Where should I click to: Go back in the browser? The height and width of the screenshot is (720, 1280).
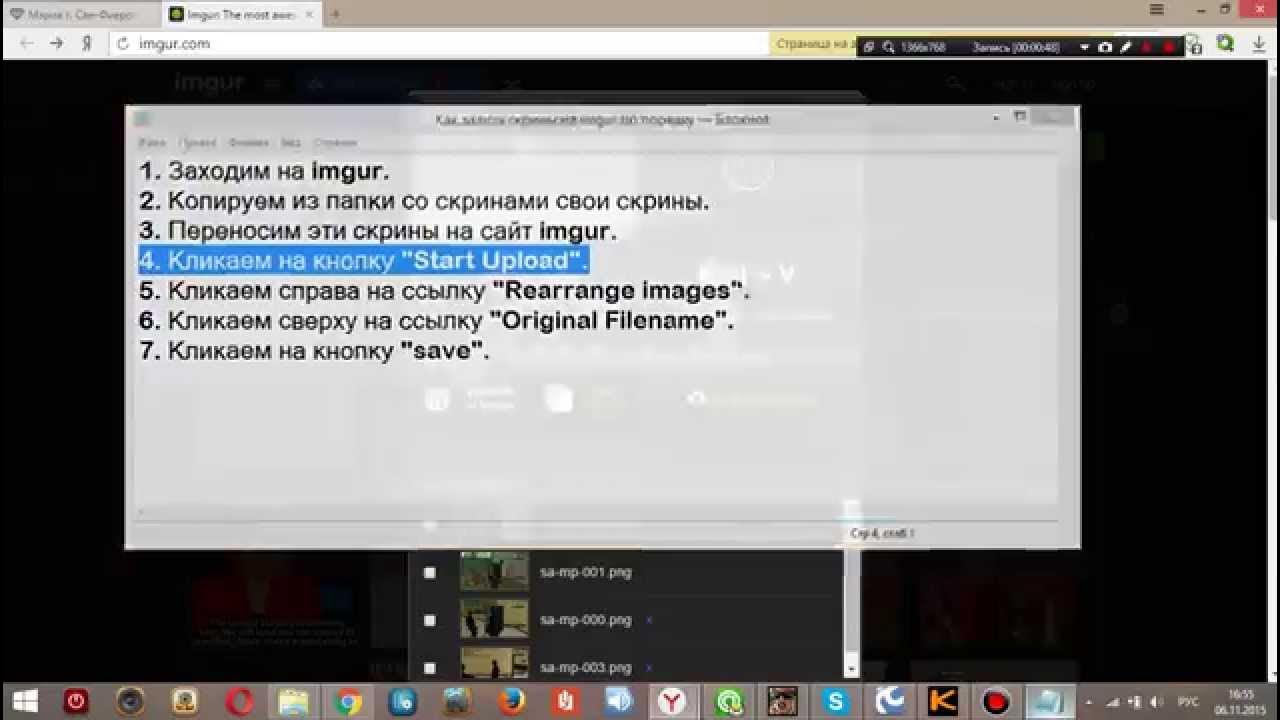click(27, 44)
